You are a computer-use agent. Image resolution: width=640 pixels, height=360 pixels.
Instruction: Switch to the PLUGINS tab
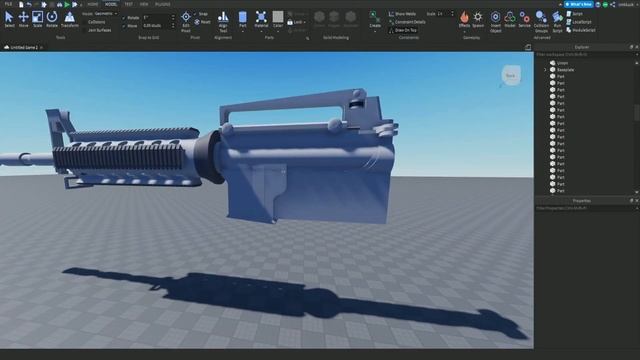(162, 4)
